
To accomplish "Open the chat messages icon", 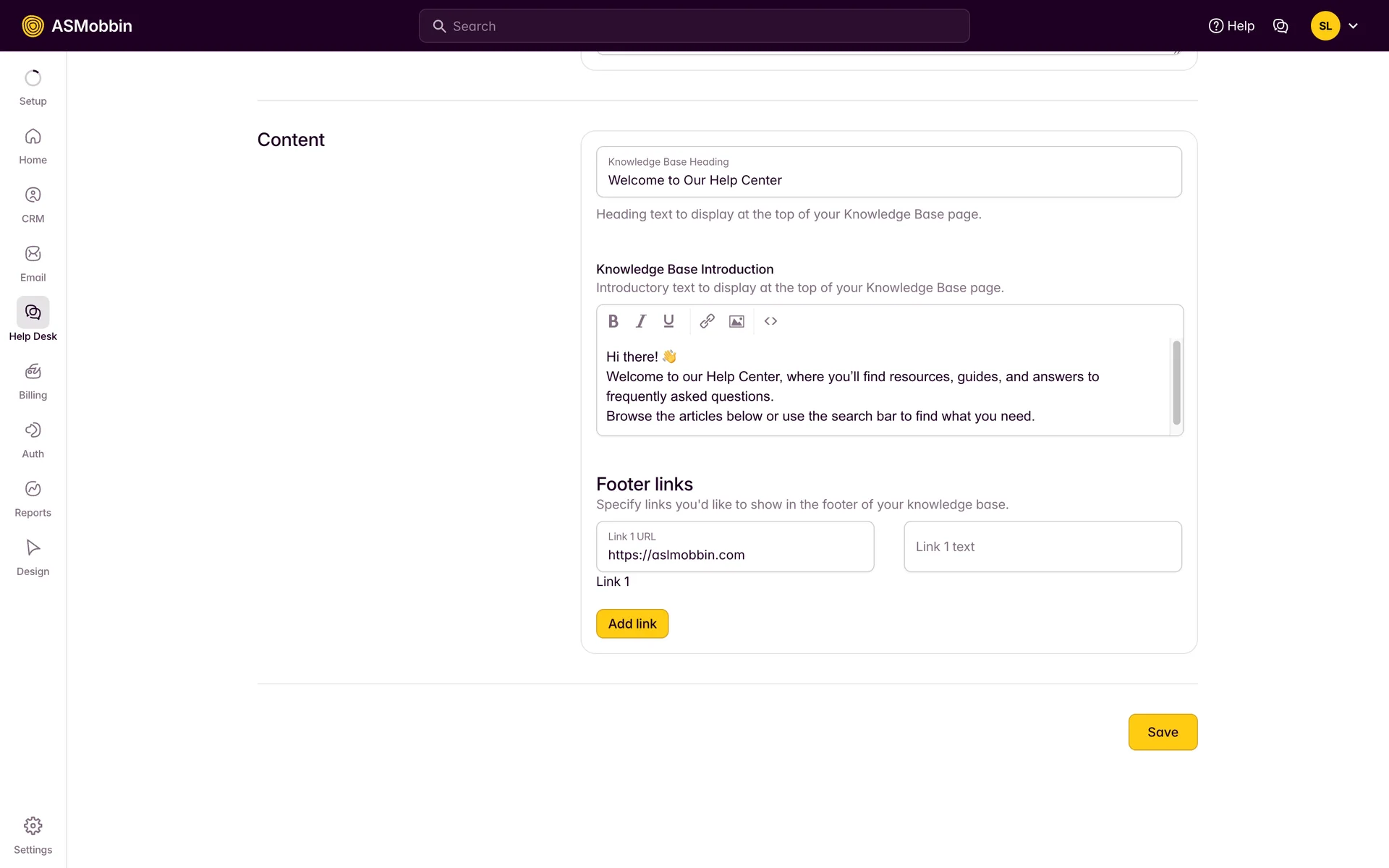I will coord(1280,26).
